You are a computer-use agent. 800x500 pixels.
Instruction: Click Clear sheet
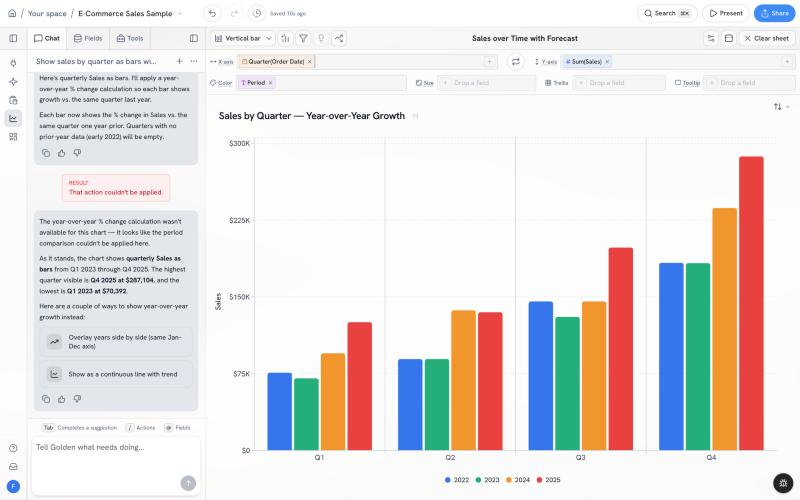point(766,38)
